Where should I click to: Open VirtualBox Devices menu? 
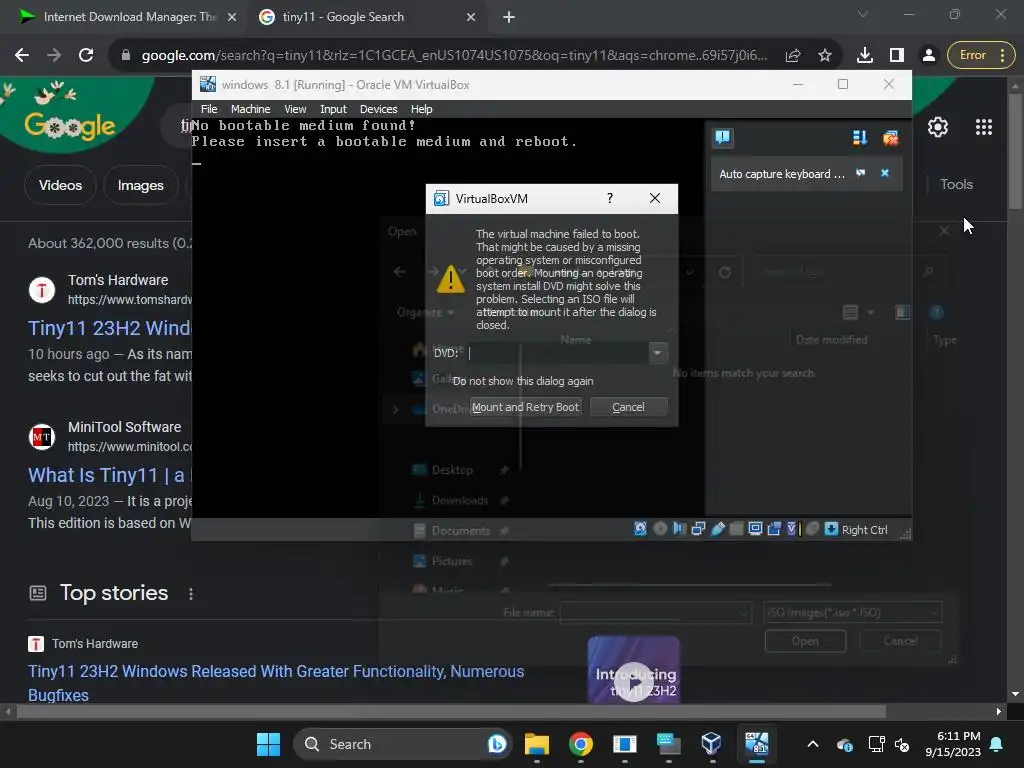click(x=378, y=109)
